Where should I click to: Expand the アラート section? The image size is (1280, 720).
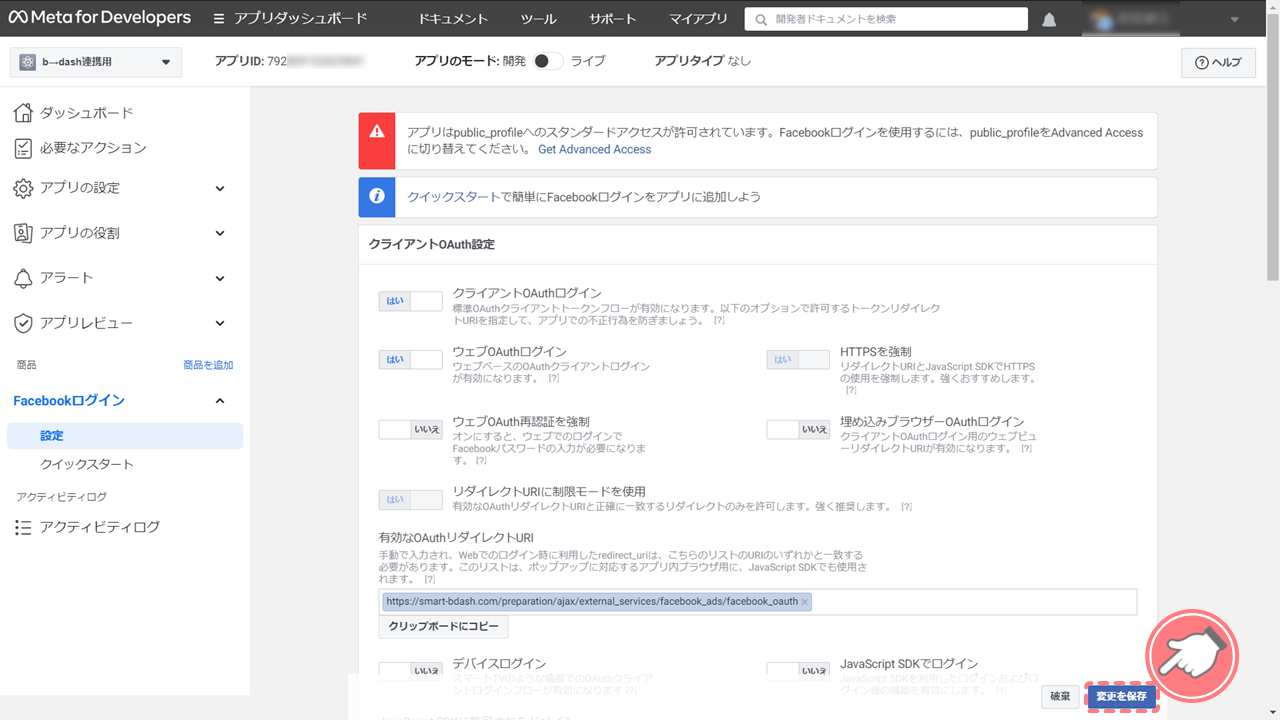coord(220,278)
